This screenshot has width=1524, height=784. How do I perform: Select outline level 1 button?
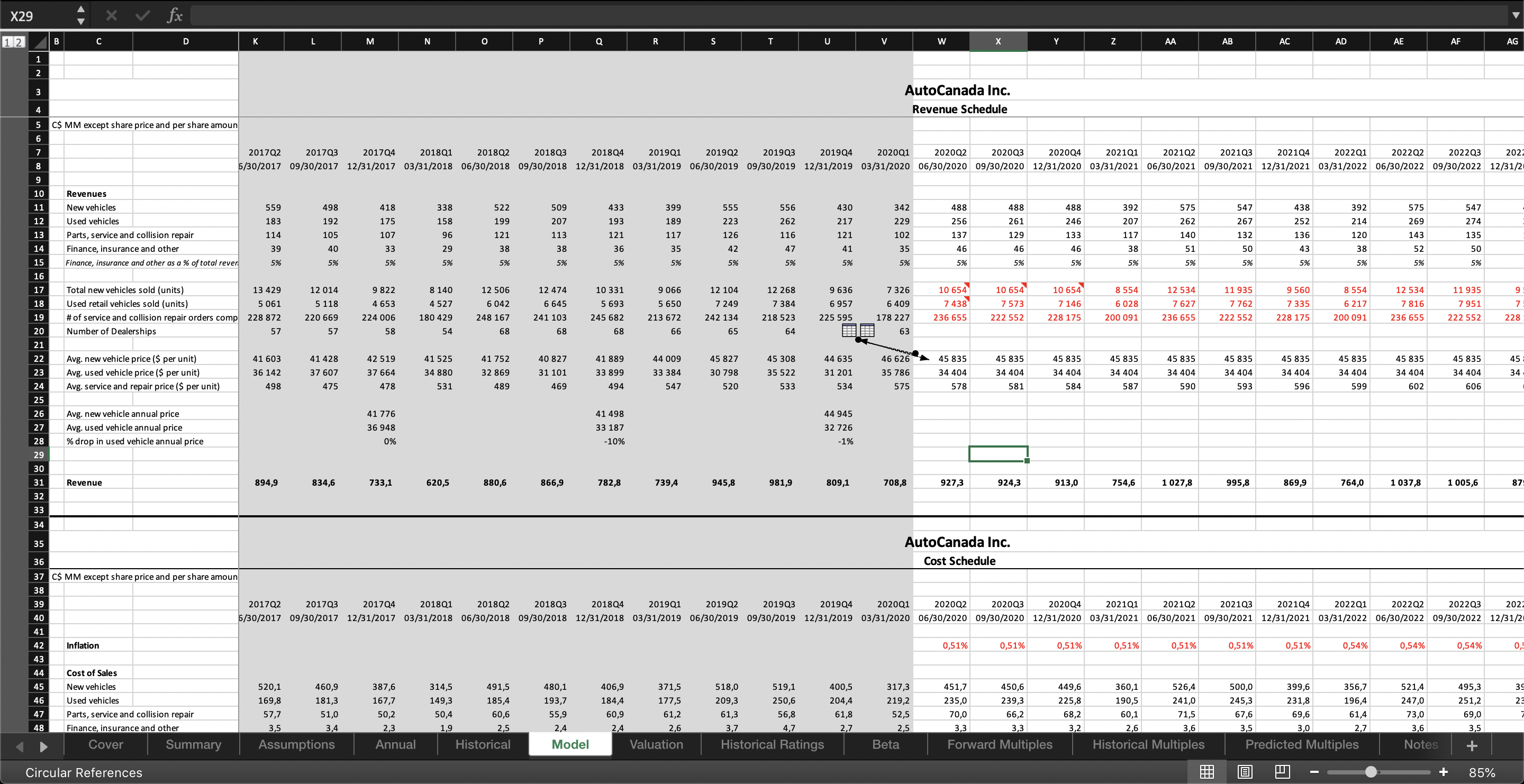click(x=7, y=41)
